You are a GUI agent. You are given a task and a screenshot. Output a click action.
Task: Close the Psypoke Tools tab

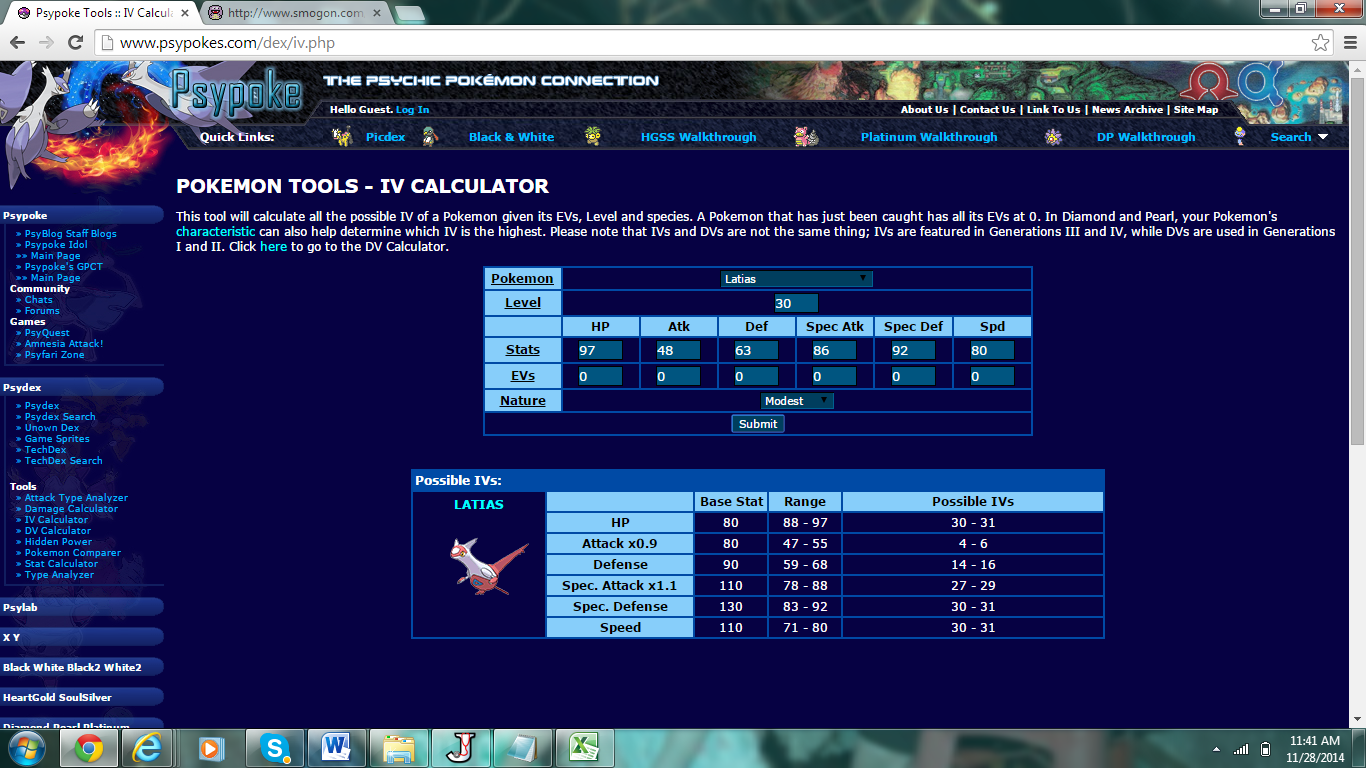pyautogui.click(x=184, y=14)
